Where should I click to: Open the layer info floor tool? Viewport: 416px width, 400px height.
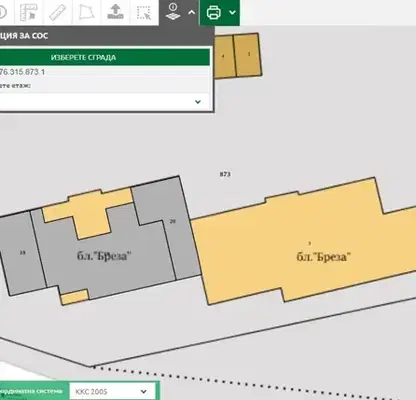tap(173, 12)
